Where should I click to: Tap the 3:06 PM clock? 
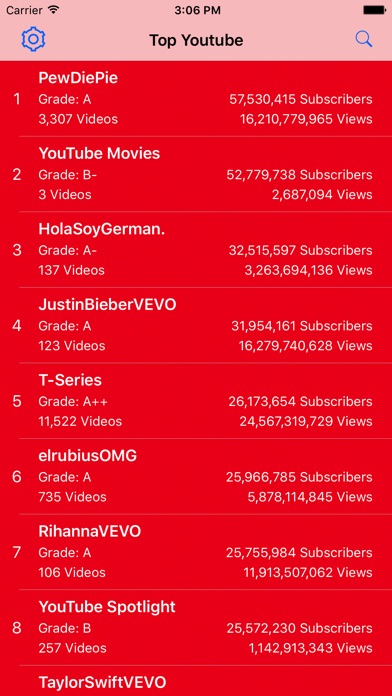click(x=196, y=10)
